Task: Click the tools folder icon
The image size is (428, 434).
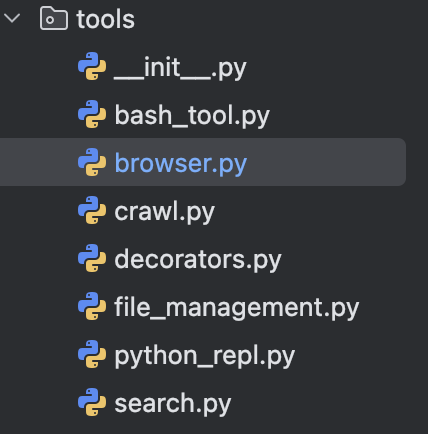Action: pyautogui.click(x=54, y=19)
